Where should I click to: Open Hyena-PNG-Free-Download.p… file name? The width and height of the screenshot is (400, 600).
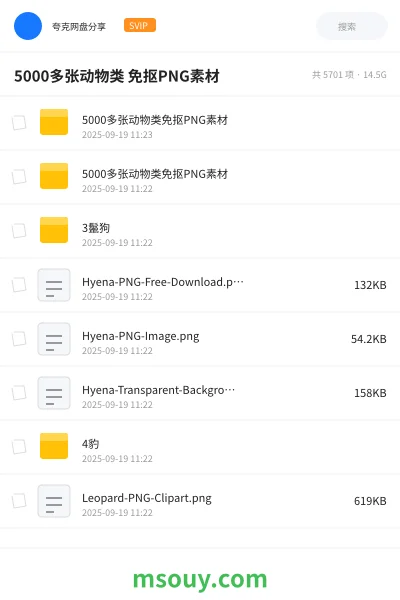pos(163,282)
